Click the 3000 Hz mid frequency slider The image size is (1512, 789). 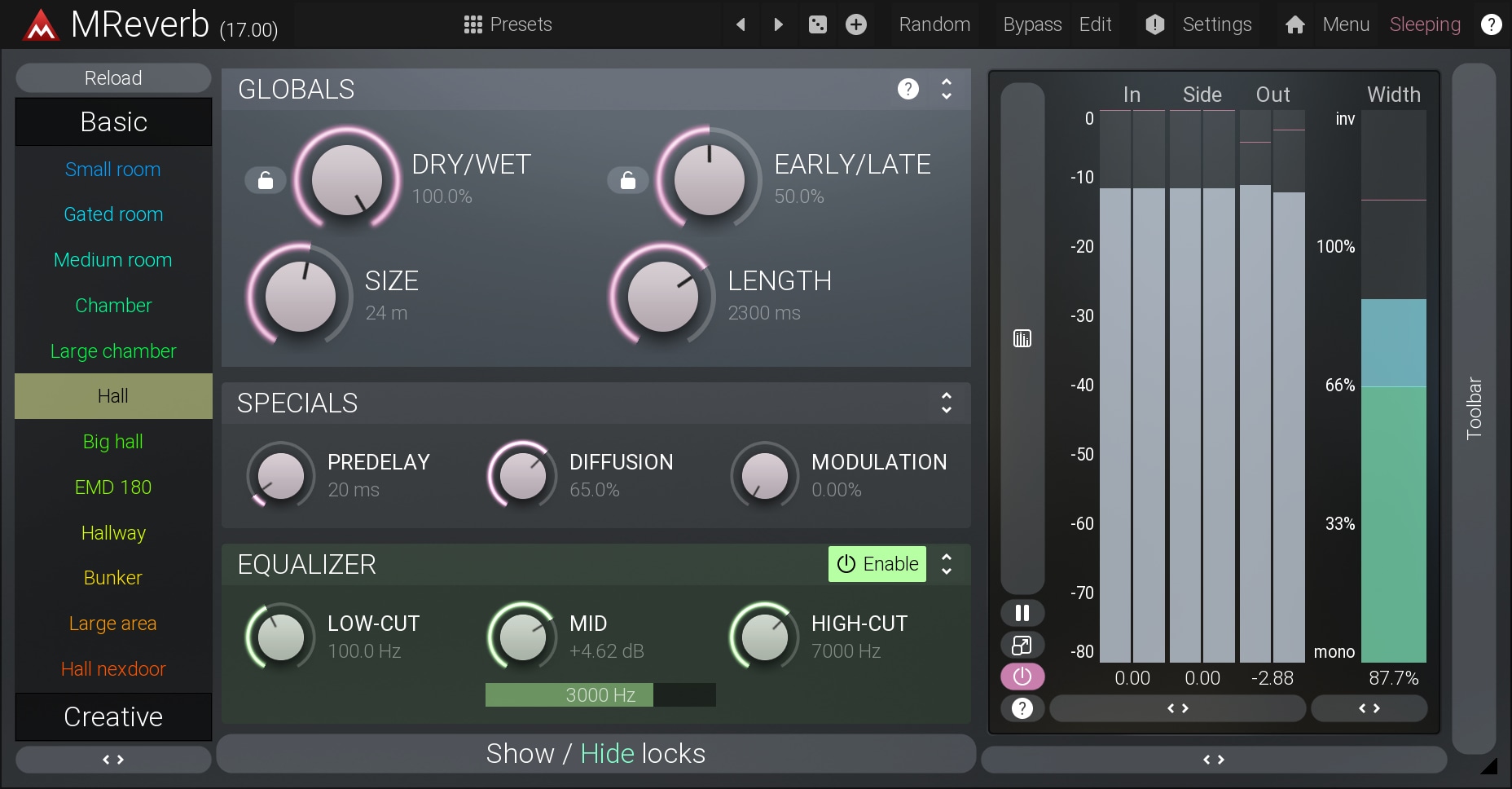tap(600, 695)
